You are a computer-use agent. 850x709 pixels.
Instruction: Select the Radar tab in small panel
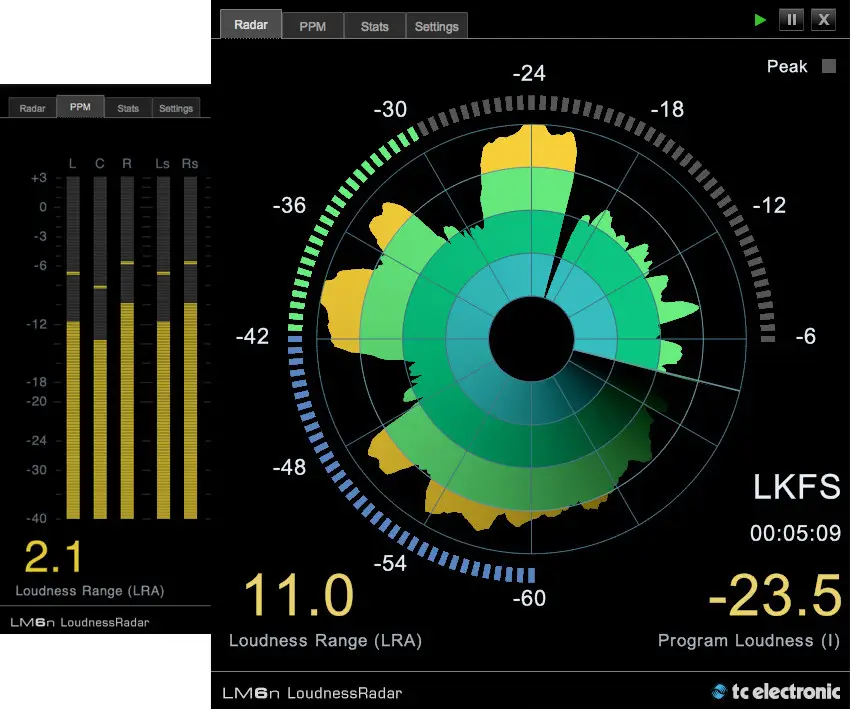(x=33, y=108)
